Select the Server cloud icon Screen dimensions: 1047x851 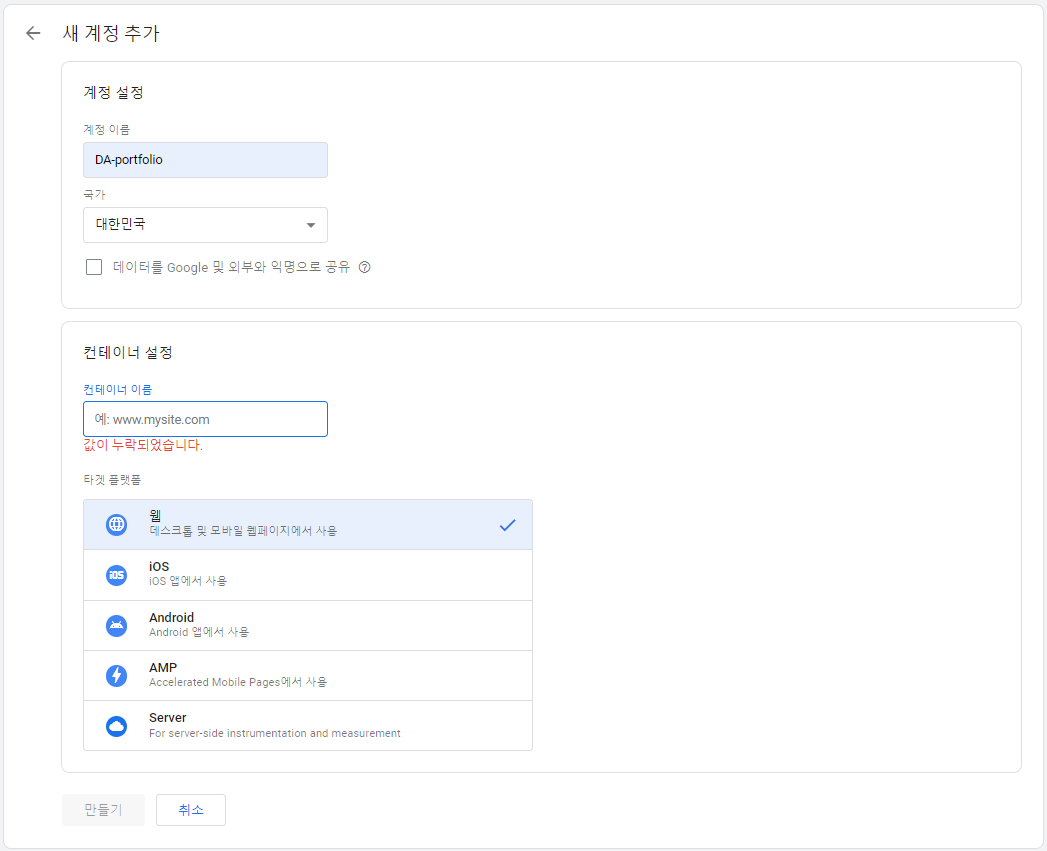tap(117, 726)
